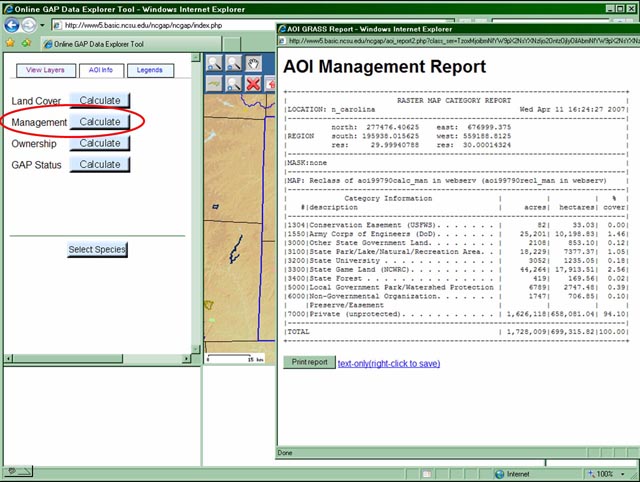Click the 'Local Government Park/Watershed Protection' row
Screen dimensions: 640x482
456,288
